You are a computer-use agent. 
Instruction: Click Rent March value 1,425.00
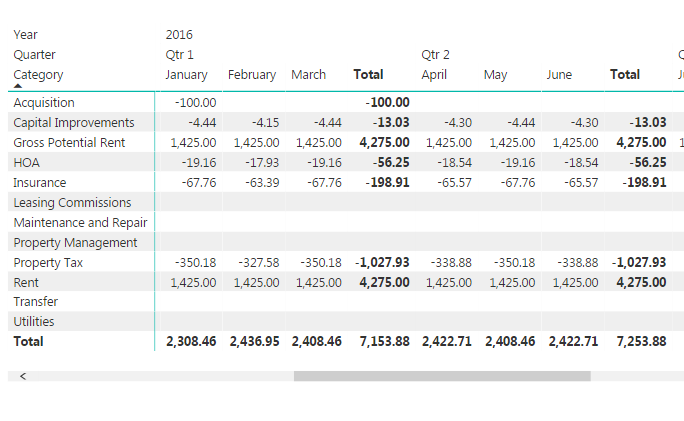[319, 283]
